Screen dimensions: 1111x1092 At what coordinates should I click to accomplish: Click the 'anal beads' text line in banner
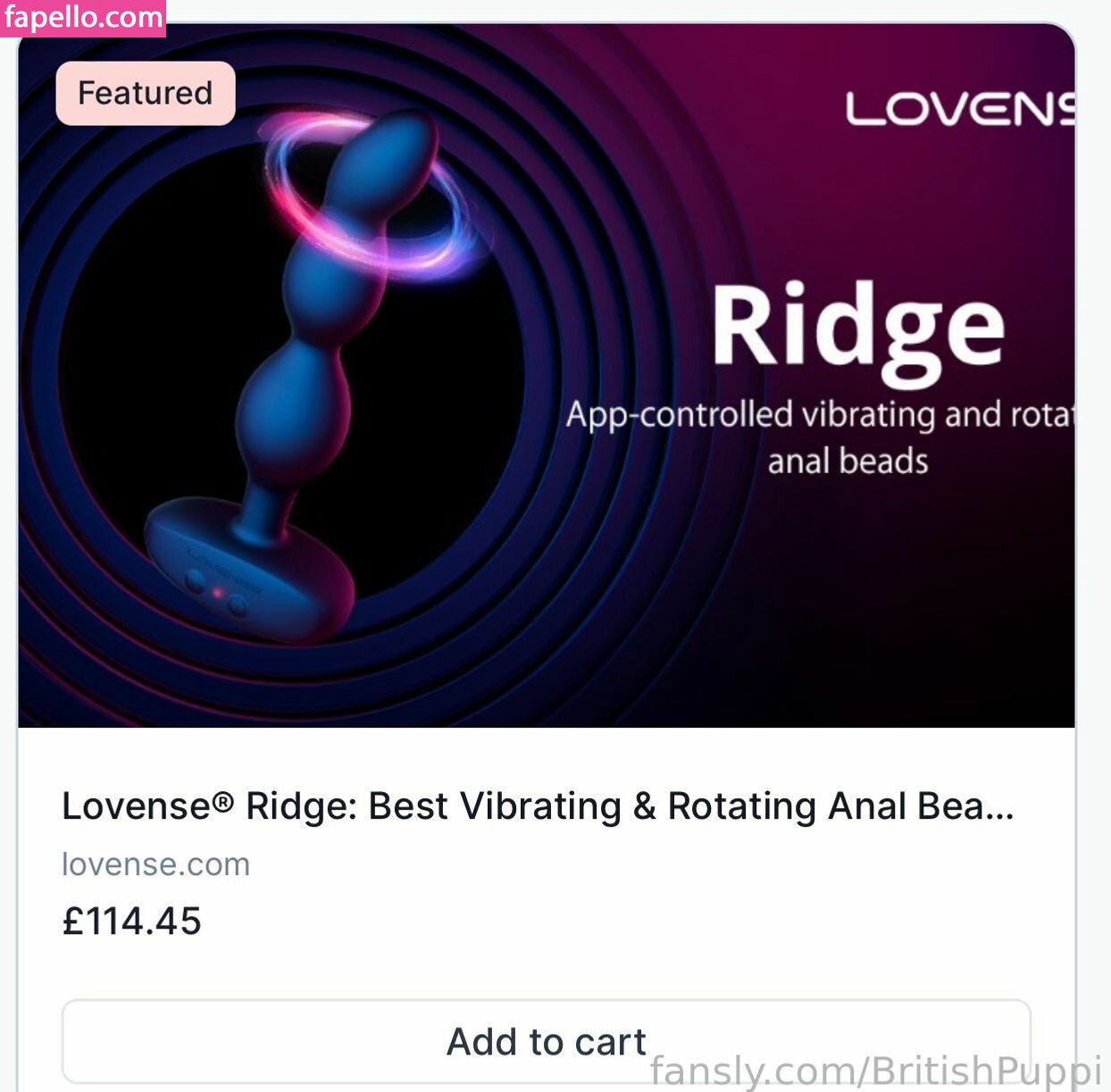848,462
